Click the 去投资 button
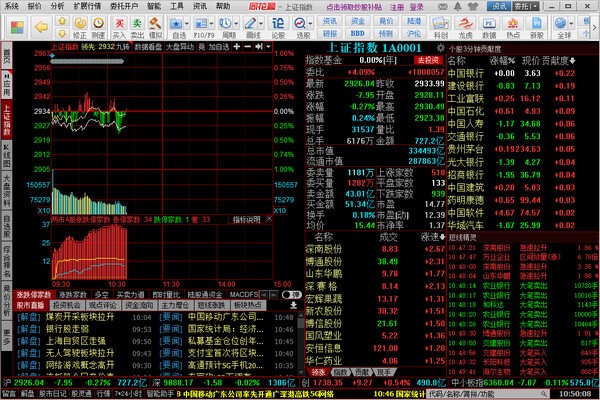The height and width of the screenshot is (400, 600). [x=428, y=60]
